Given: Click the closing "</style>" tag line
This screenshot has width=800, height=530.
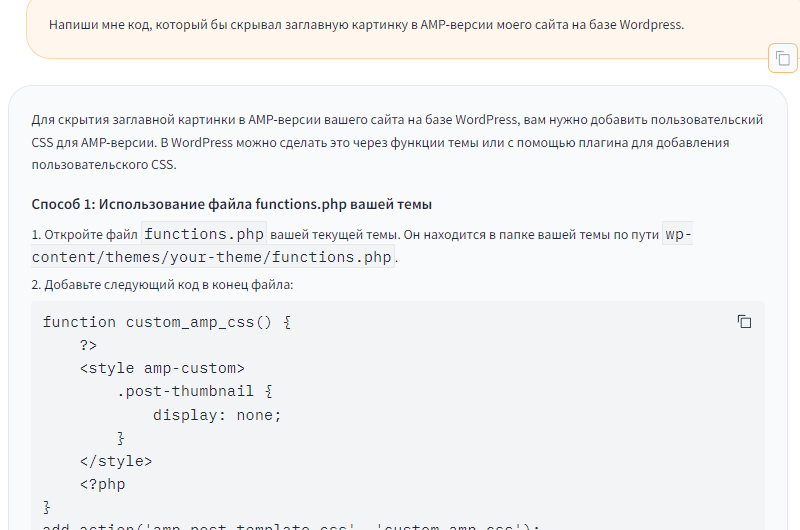Looking at the screenshot, I should (116, 461).
